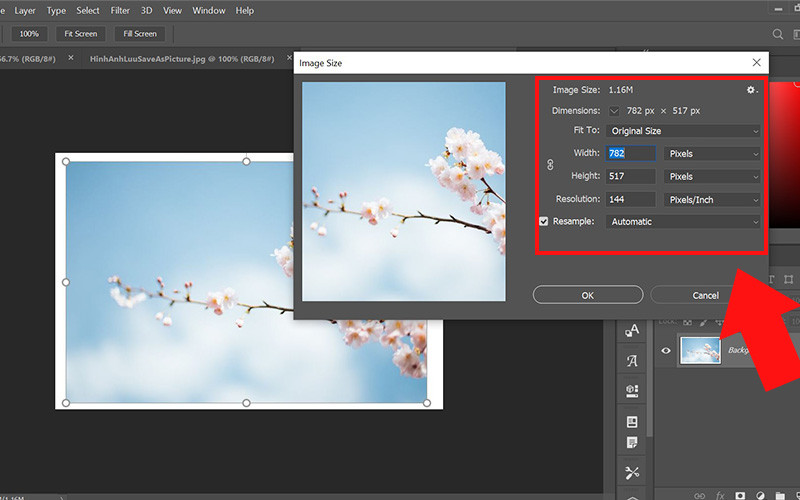Open the View menu
Viewport: 800px width, 500px height.
(172, 10)
